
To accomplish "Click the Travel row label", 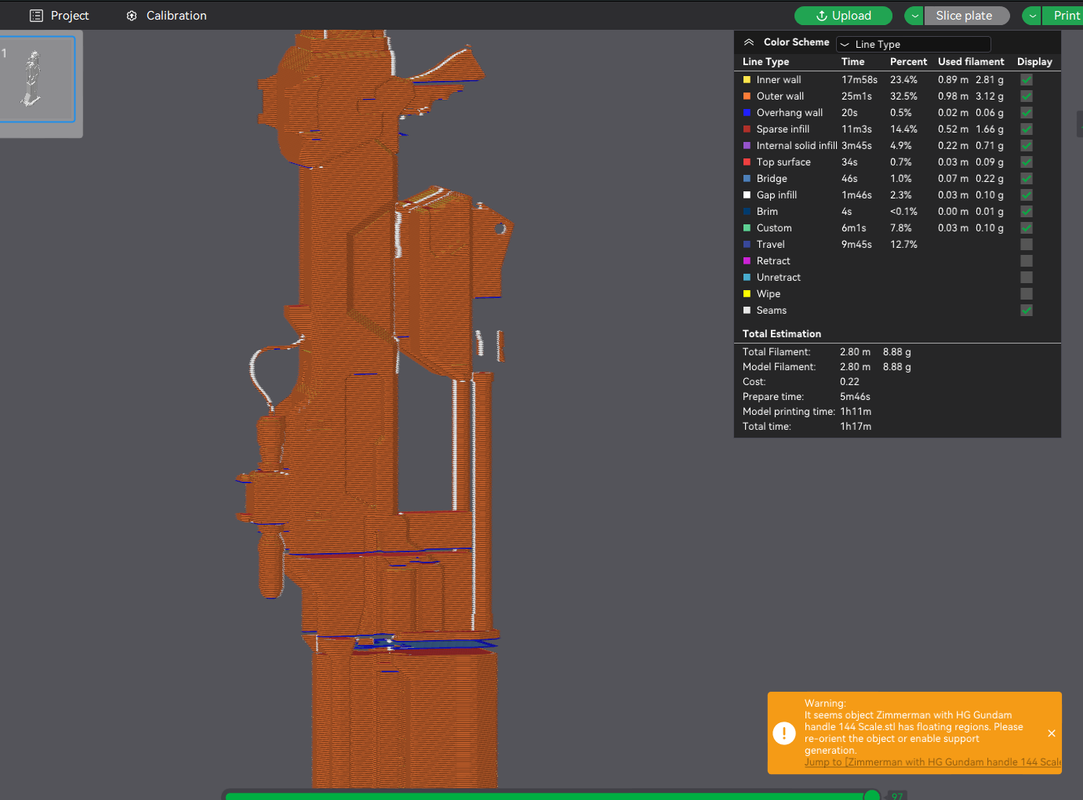I will tap(770, 245).
